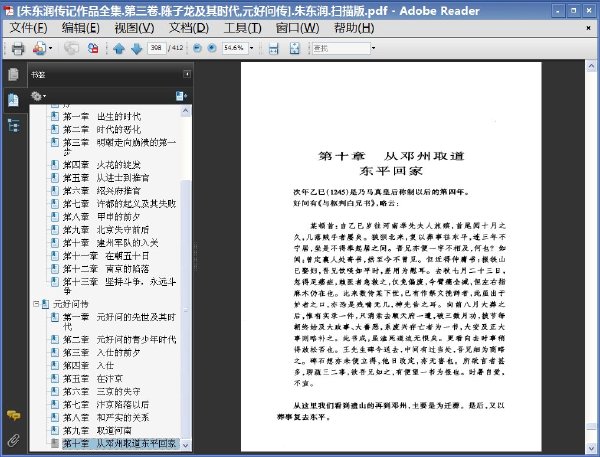Select bookmark 第十二章 南京的陷落
Image resolution: width=600 pixels, height=457 pixels.
tap(106, 269)
